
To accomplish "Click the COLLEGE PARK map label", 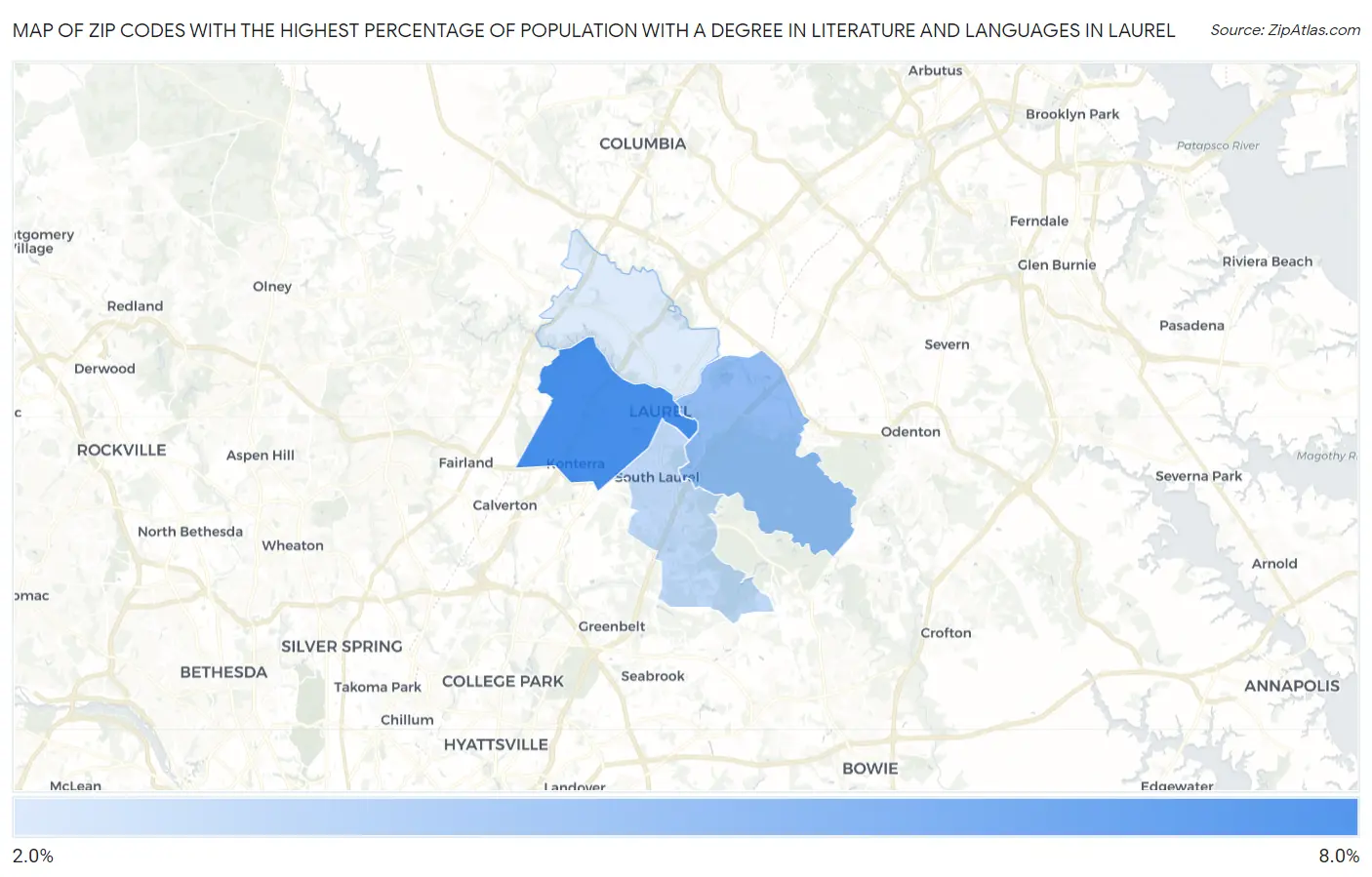I will pyautogui.click(x=503, y=682).
